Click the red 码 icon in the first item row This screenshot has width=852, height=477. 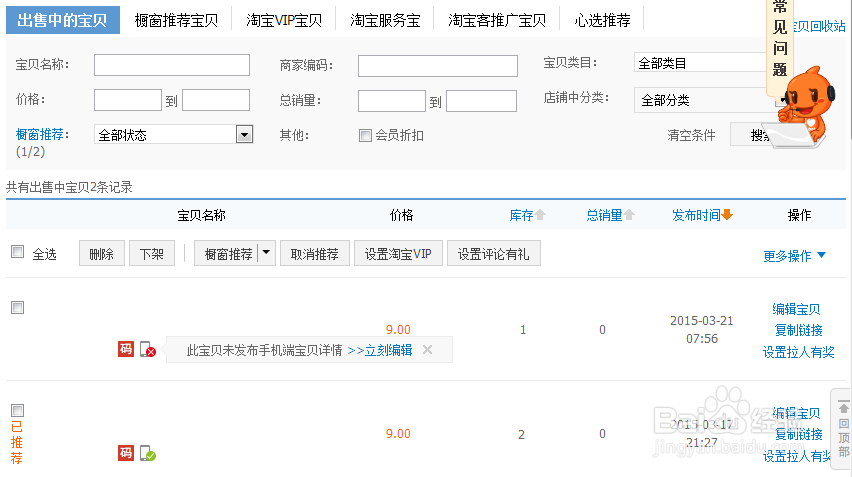(x=126, y=349)
